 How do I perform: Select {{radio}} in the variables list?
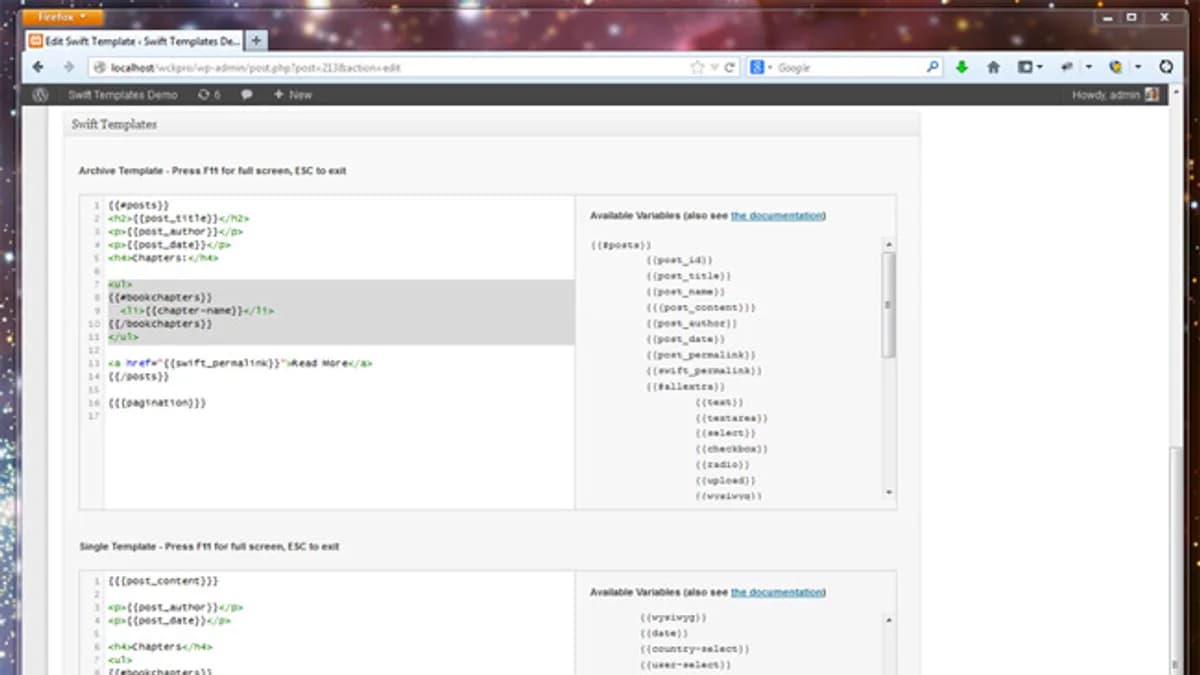pyautogui.click(x=722, y=465)
